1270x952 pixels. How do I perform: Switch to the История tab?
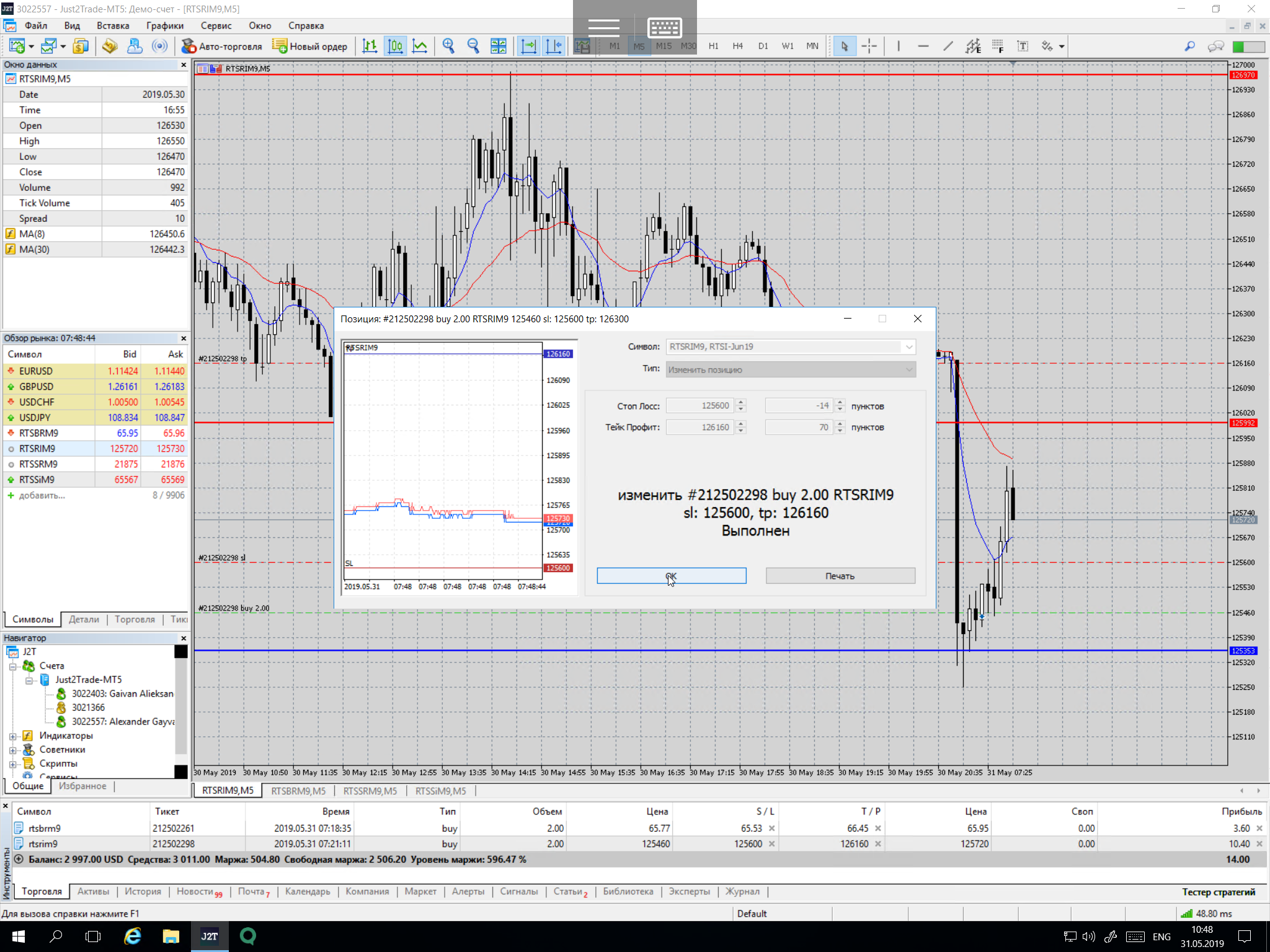click(143, 891)
